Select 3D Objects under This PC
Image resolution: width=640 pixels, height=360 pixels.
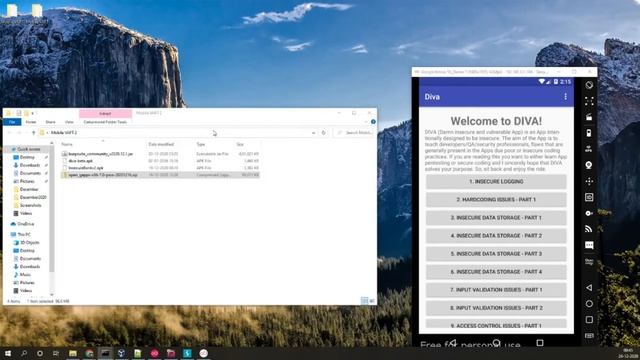coord(27,242)
